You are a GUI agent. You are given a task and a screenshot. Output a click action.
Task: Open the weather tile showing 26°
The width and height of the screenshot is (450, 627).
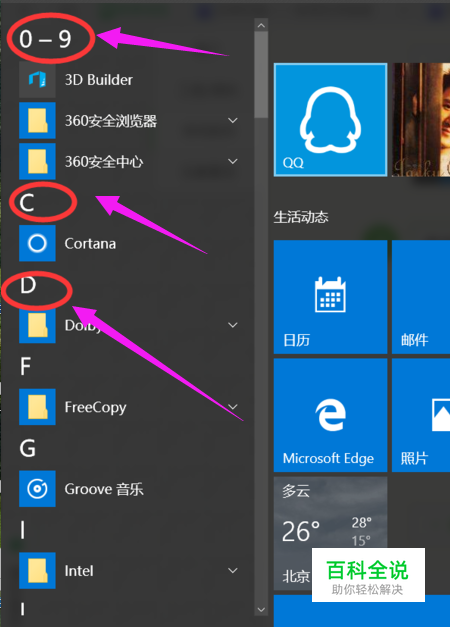point(330,533)
